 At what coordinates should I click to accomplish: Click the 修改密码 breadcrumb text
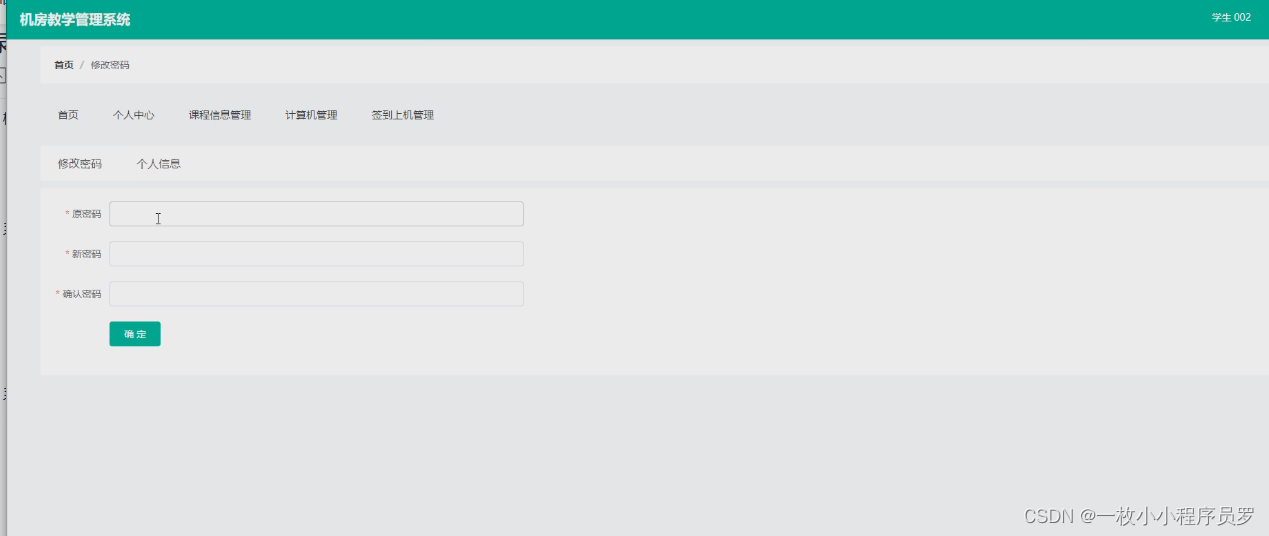tap(110, 65)
